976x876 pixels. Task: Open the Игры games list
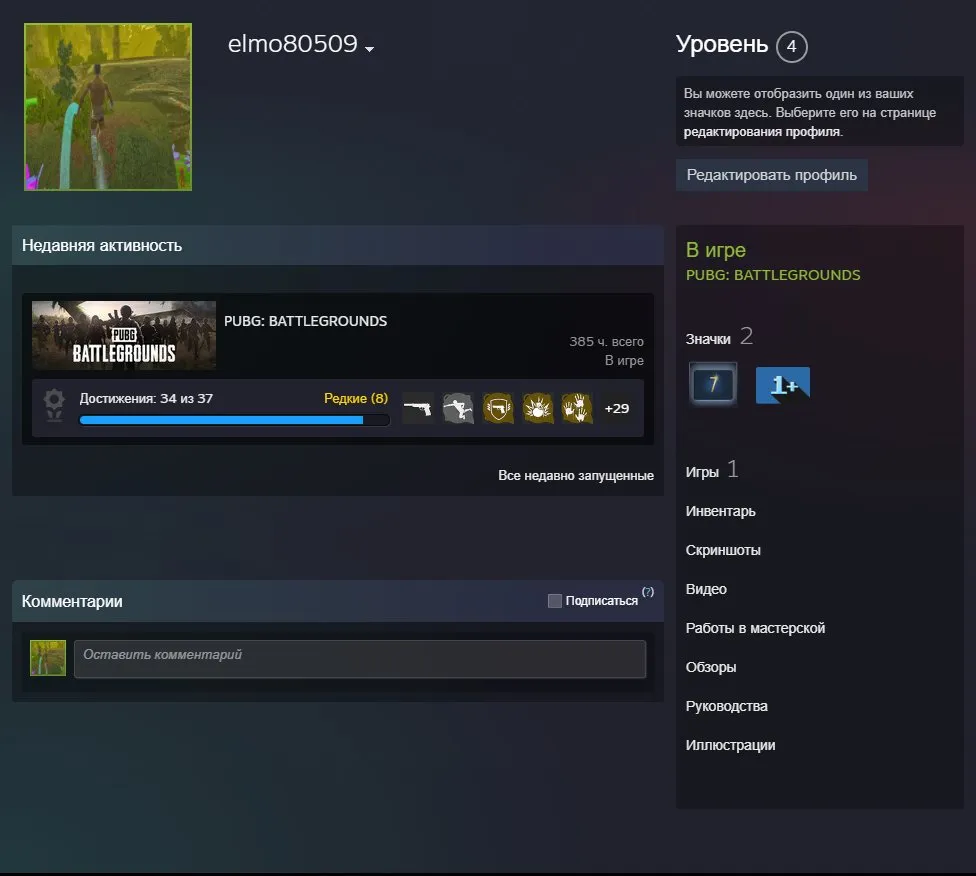coord(711,470)
